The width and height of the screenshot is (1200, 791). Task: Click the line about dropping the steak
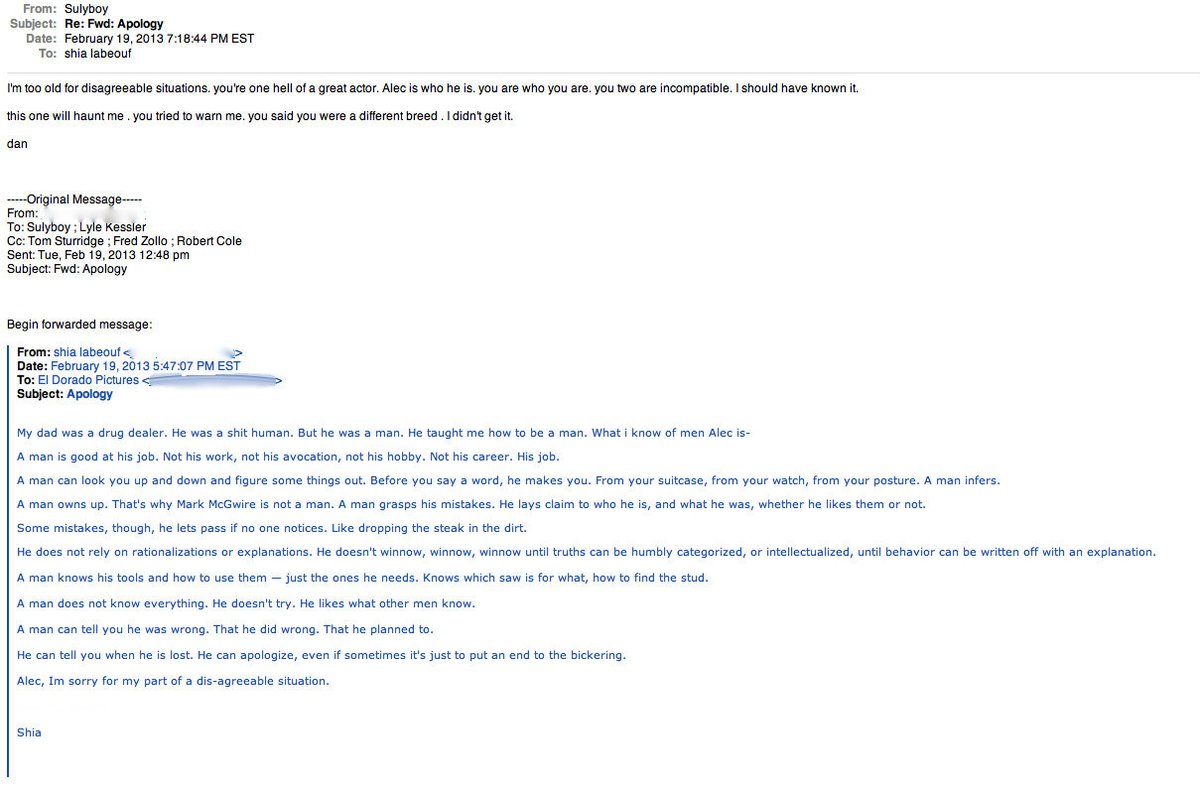tap(272, 528)
